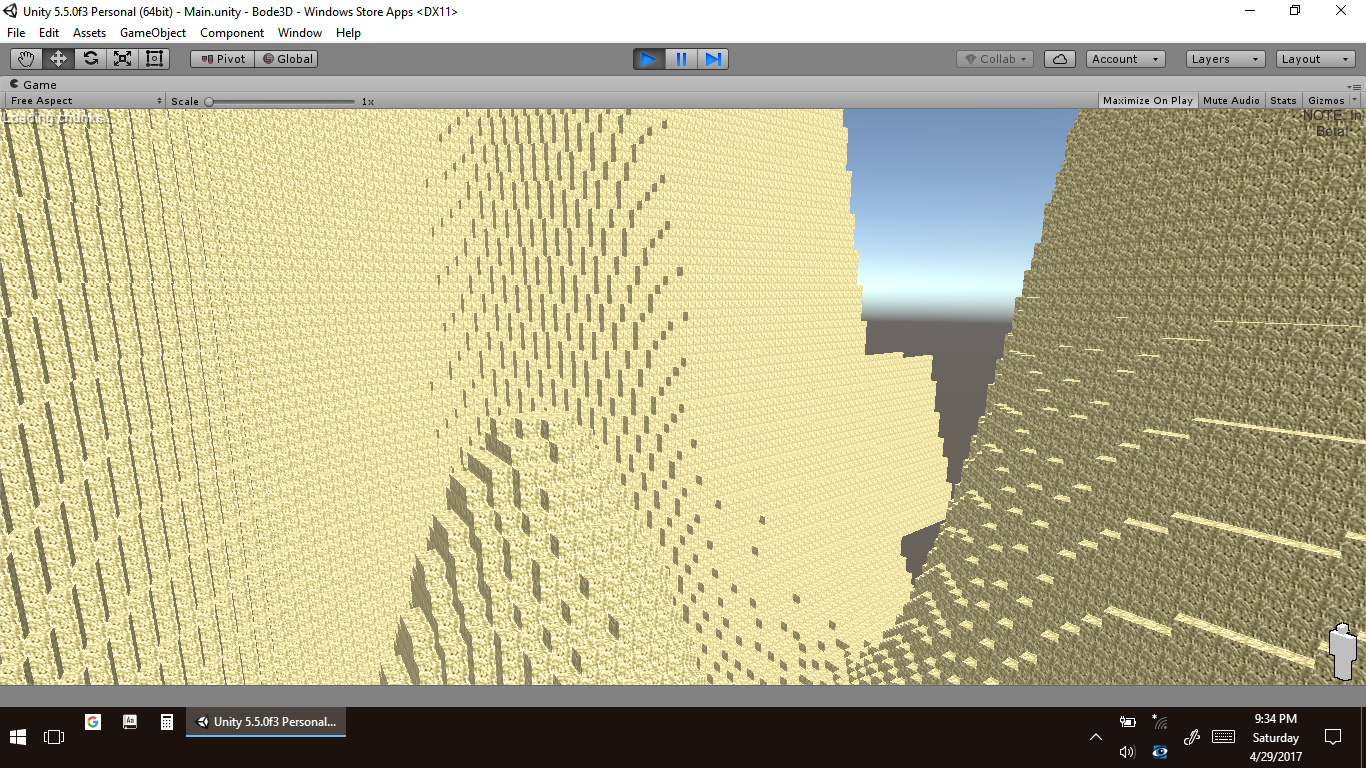The width and height of the screenshot is (1366, 768).
Task: Toggle Pivot handle position
Action: tap(223, 59)
